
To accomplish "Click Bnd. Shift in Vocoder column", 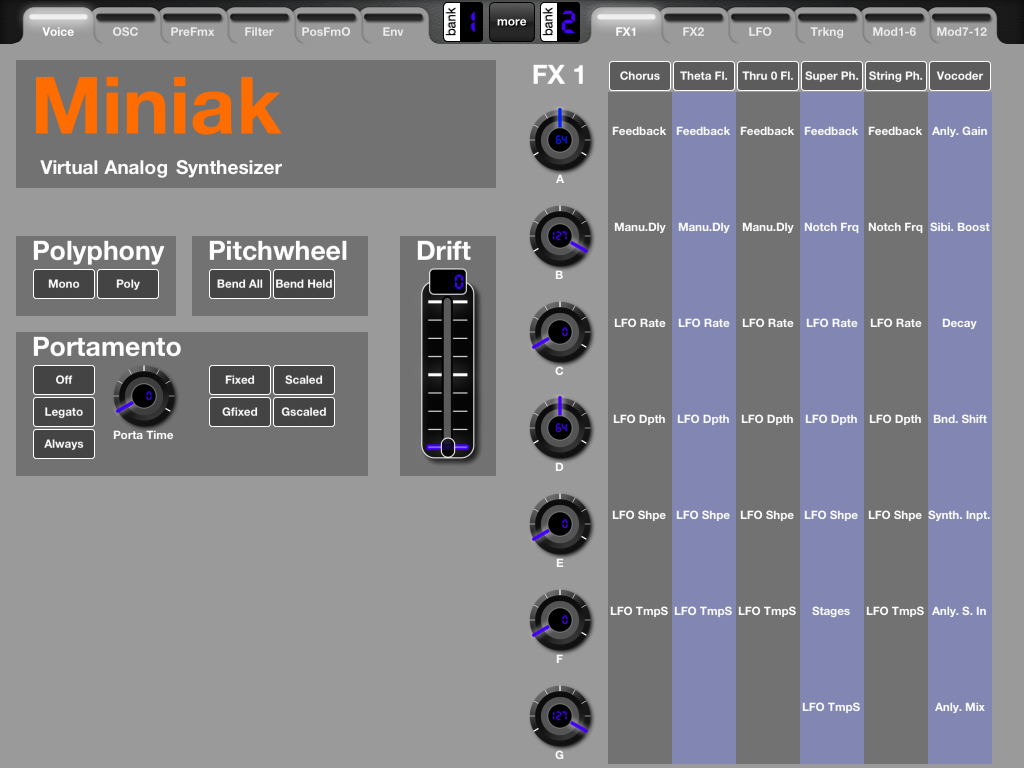I will point(959,419).
